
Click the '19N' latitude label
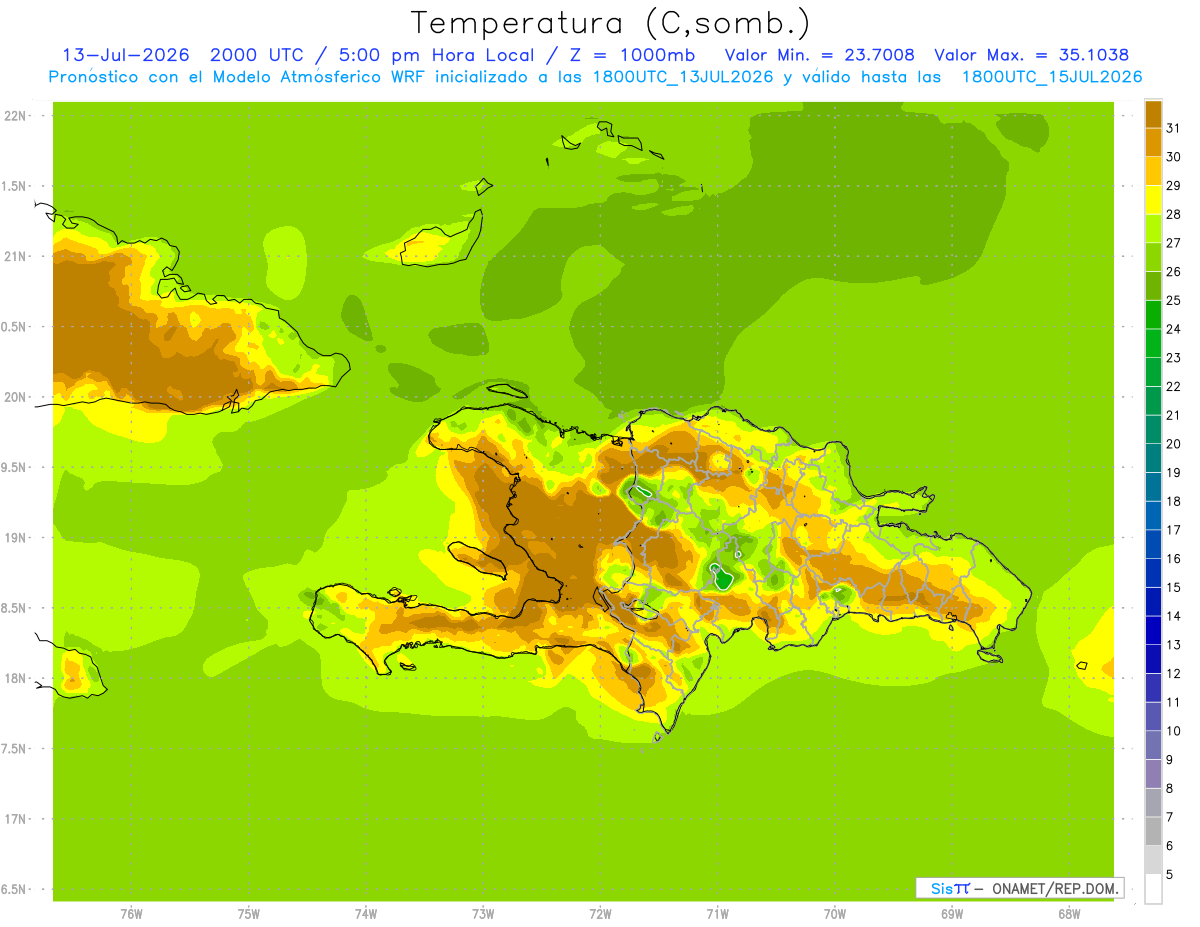tap(15, 538)
